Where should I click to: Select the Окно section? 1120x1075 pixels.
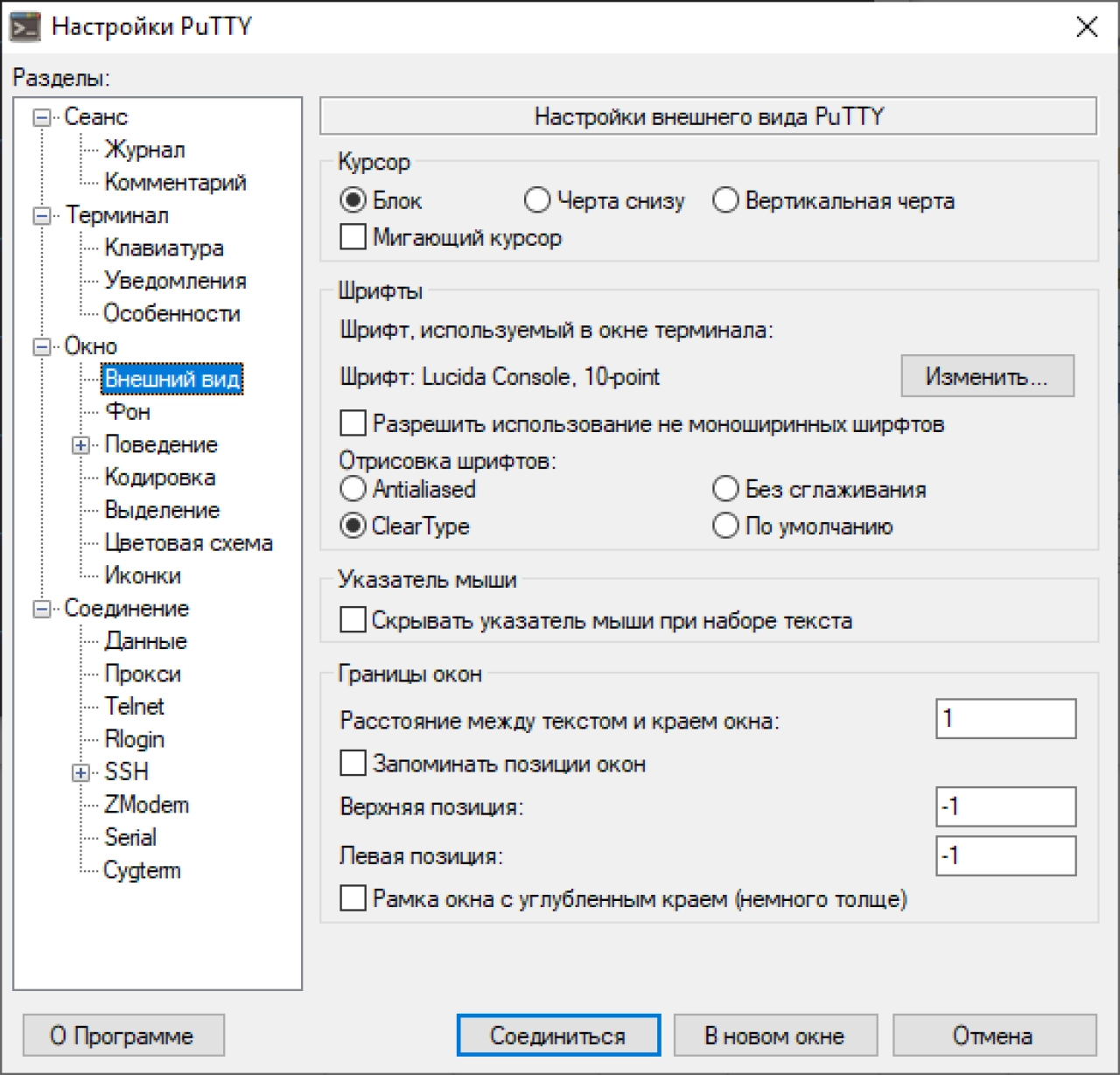click(x=91, y=346)
